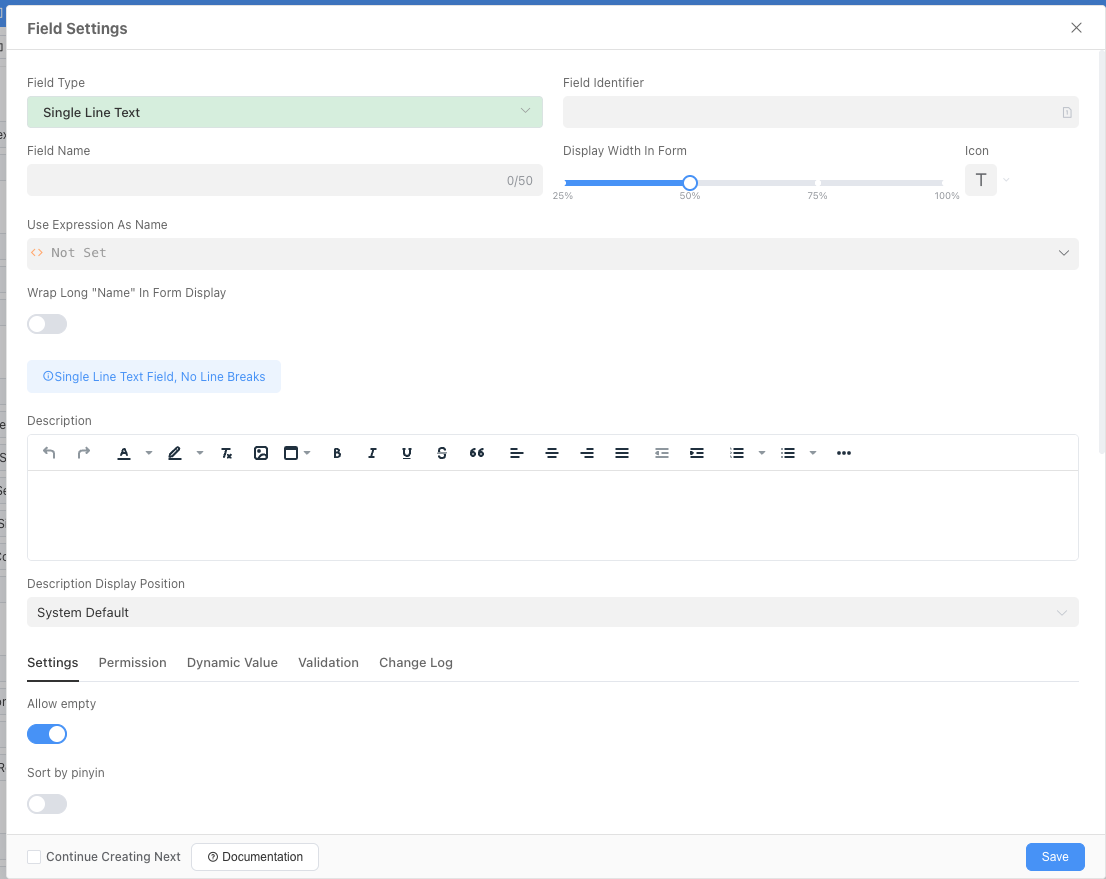This screenshot has width=1106, height=879.
Task: Click the Save button
Action: [1055, 857]
